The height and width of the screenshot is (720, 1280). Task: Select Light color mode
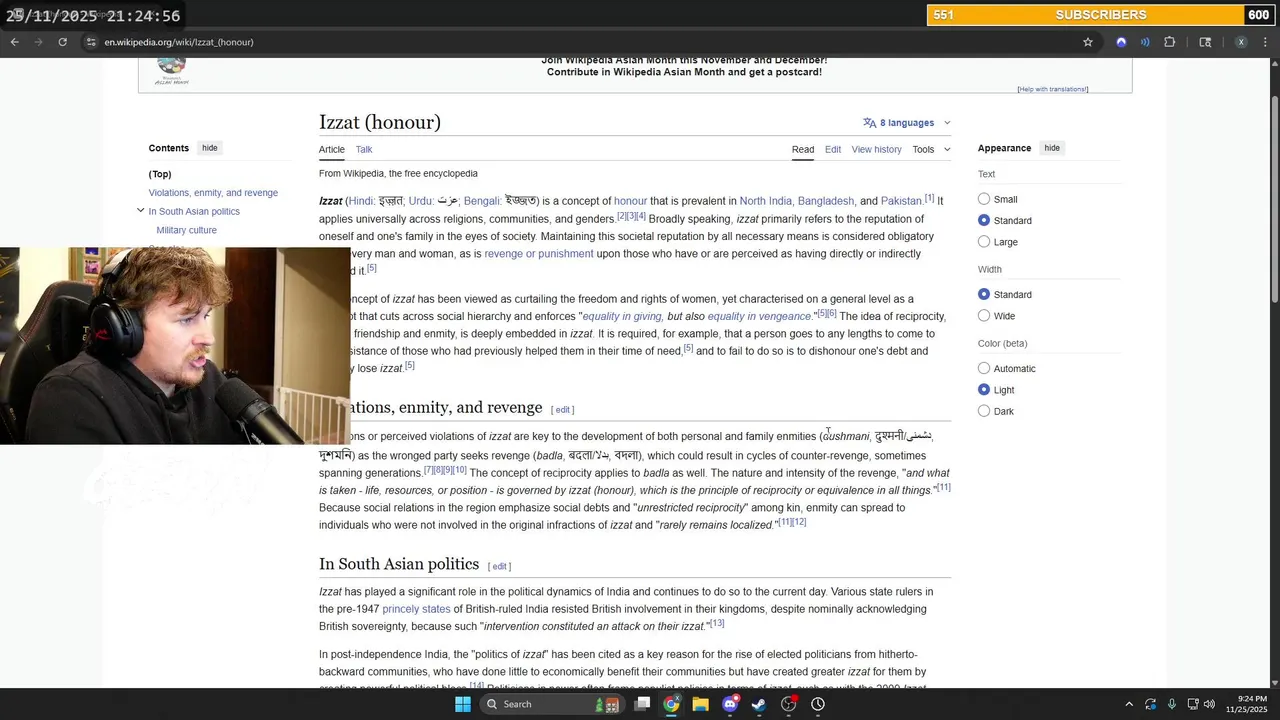[x=984, y=390]
